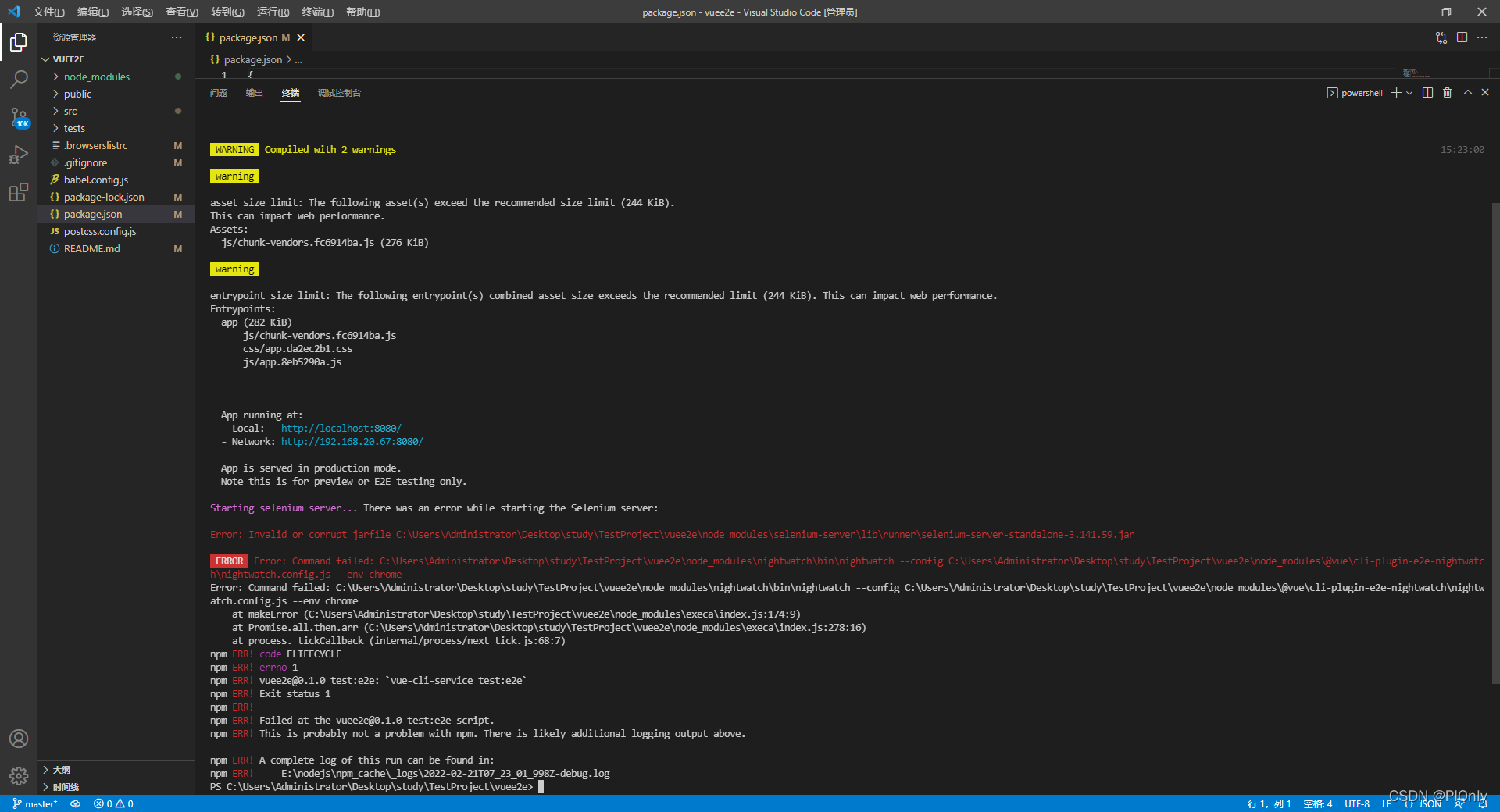Open README.md in the explorer
The image size is (1500, 812).
click(x=116, y=248)
